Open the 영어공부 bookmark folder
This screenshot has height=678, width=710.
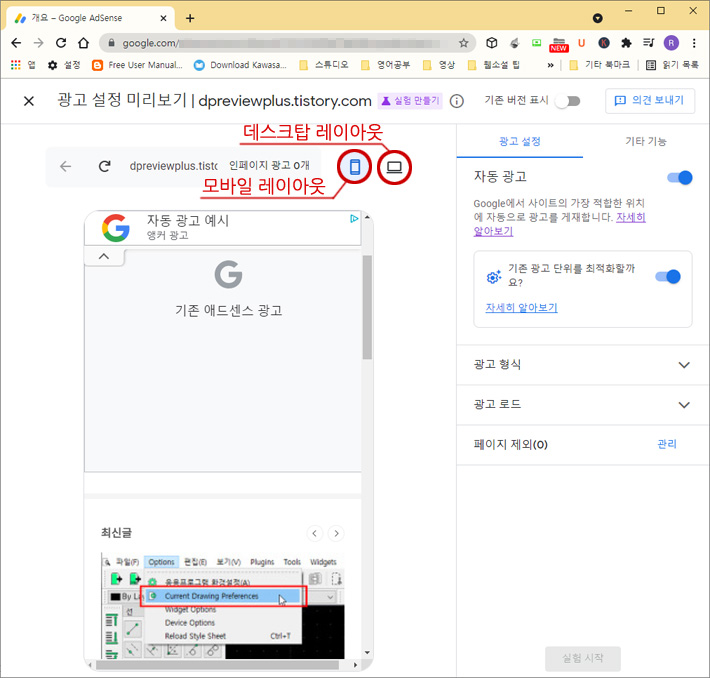(385, 65)
